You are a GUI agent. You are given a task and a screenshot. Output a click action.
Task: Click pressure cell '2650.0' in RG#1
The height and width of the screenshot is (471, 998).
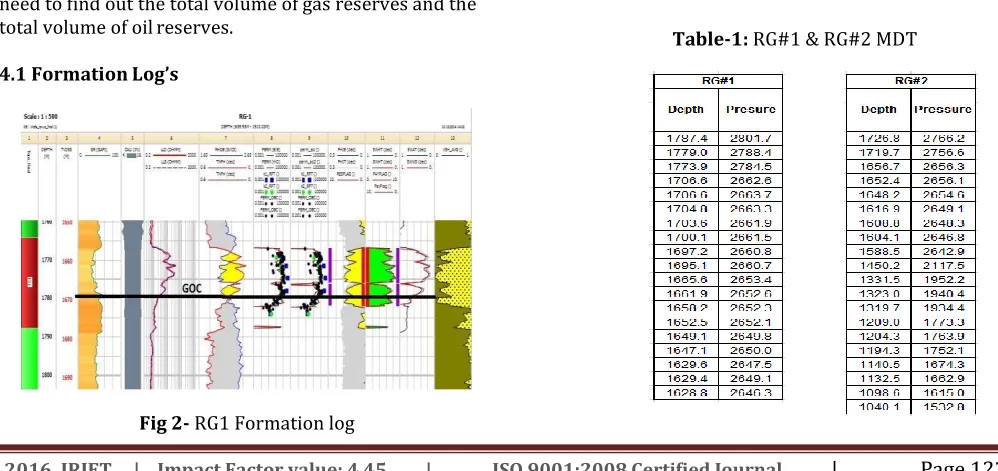[750, 350]
